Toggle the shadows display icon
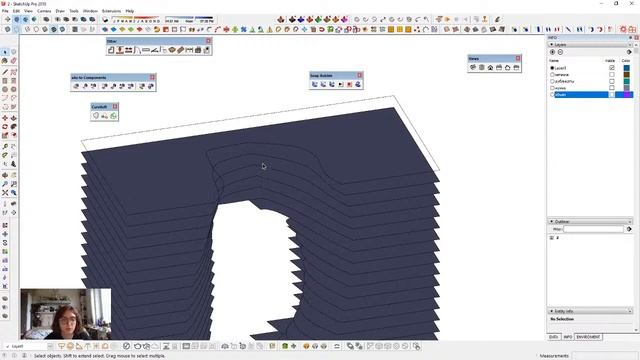The height and width of the screenshot is (360, 640). pos(105,19)
